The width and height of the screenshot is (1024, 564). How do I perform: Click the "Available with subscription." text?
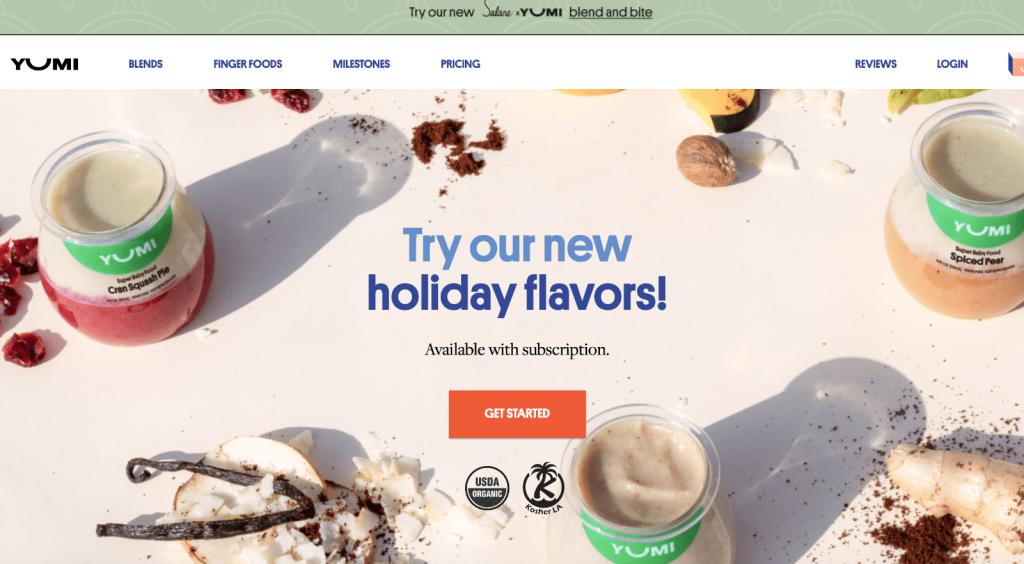[x=517, y=350]
